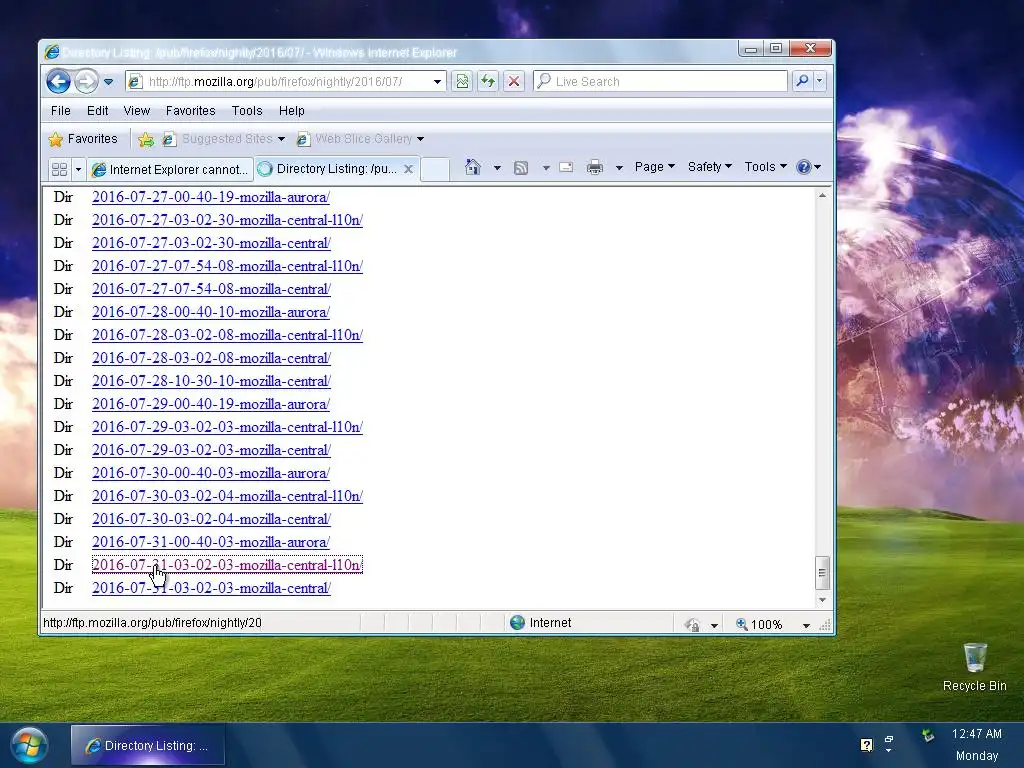Click the Read Mail icon
The height and width of the screenshot is (768, 1024).
pyautogui.click(x=566, y=168)
